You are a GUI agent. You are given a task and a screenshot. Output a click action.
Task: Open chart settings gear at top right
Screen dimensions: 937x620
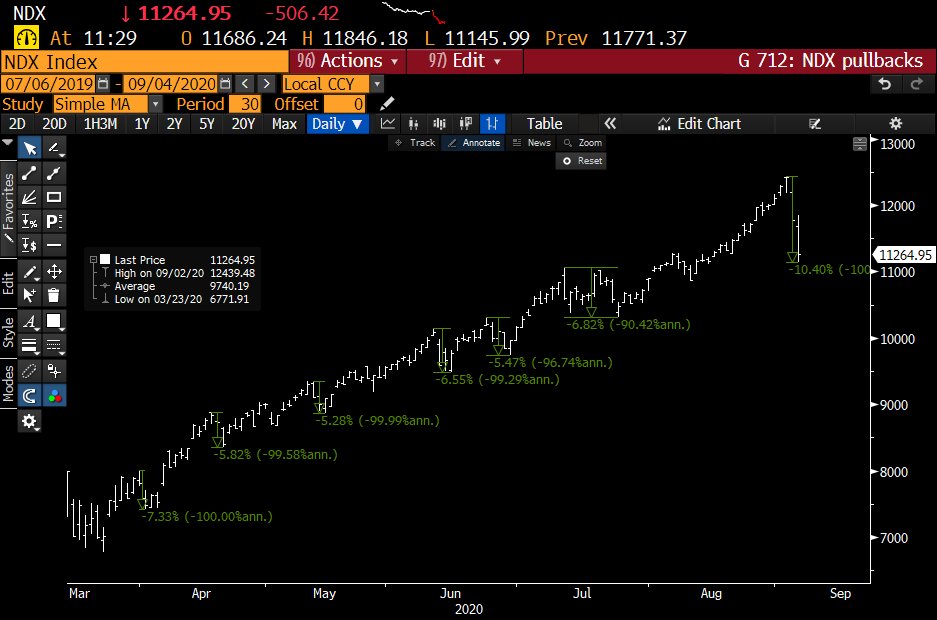895,124
